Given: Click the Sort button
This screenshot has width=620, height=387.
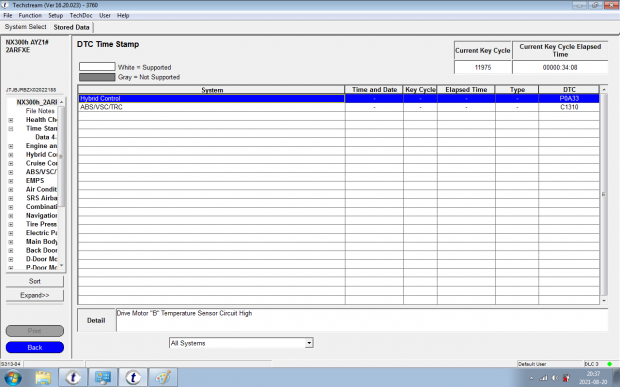Looking at the screenshot, I should (35, 281).
